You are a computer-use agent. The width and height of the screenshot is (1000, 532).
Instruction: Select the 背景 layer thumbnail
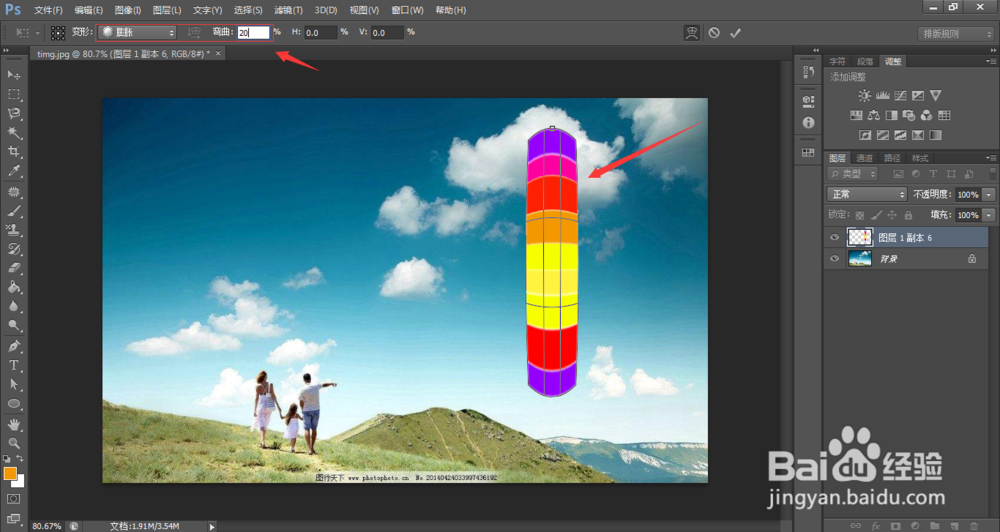pyautogui.click(x=860, y=258)
